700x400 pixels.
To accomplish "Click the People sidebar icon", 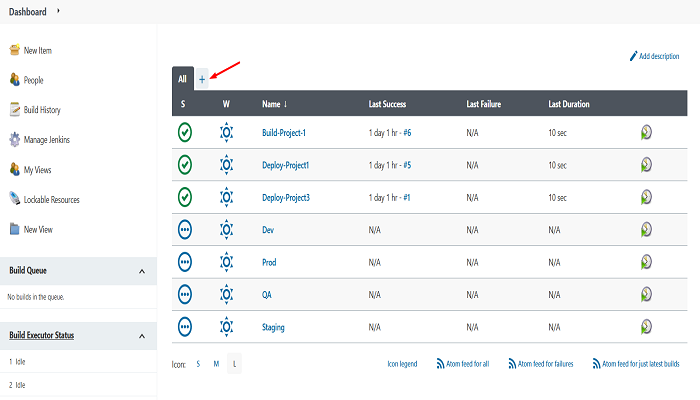I will (x=15, y=79).
